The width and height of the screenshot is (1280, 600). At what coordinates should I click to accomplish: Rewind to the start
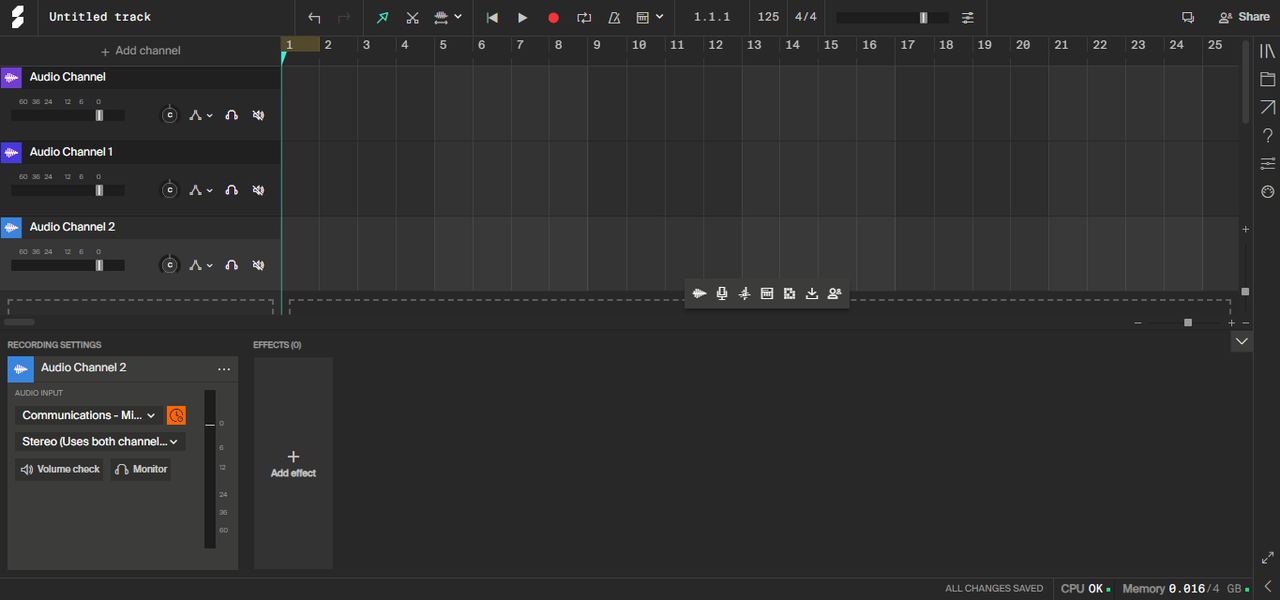491,17
